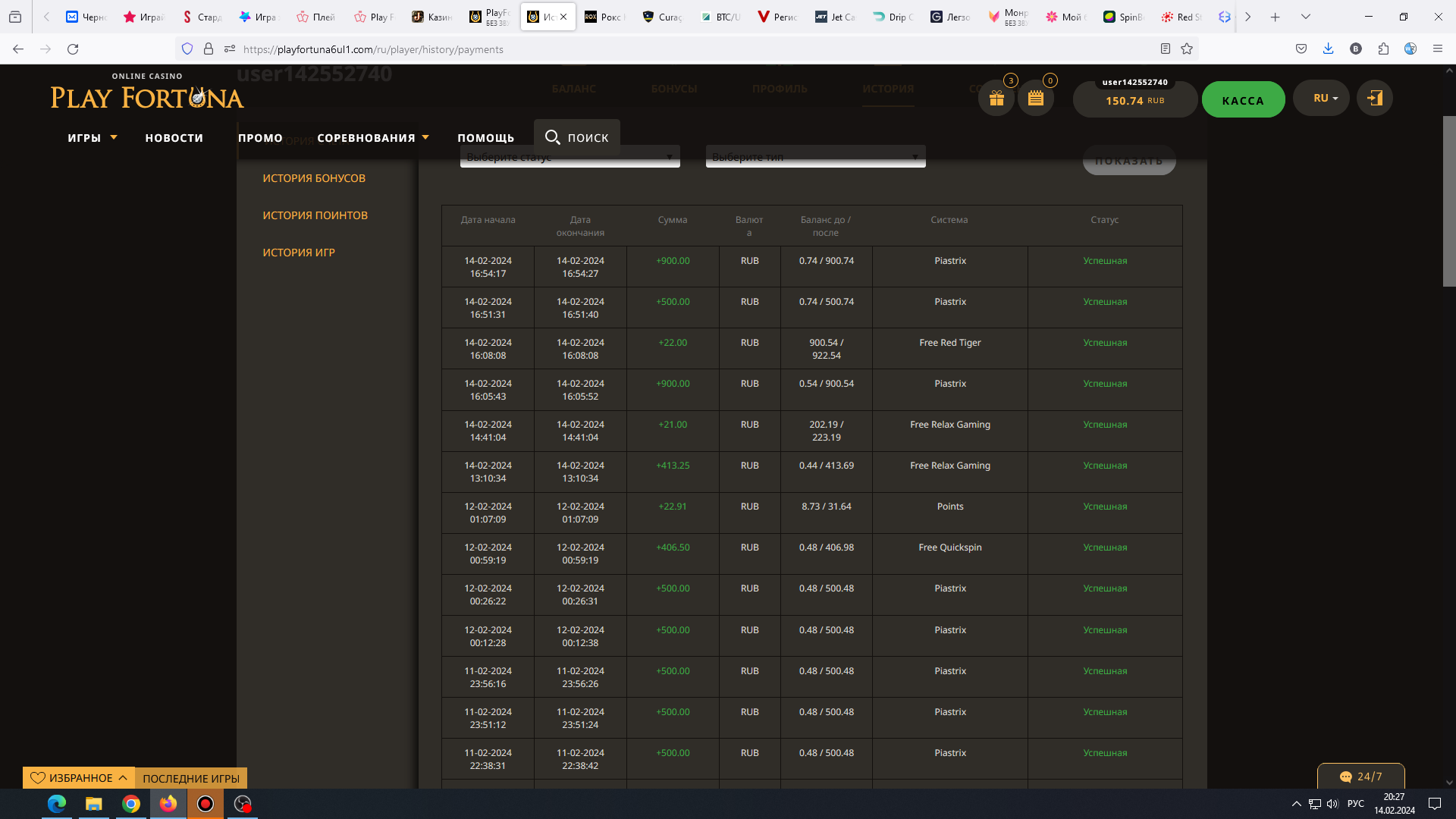Open the ИСТОРИЯ БОНУСОВ link
This screenshot has height=819, width=1456.
click(314, 178)
